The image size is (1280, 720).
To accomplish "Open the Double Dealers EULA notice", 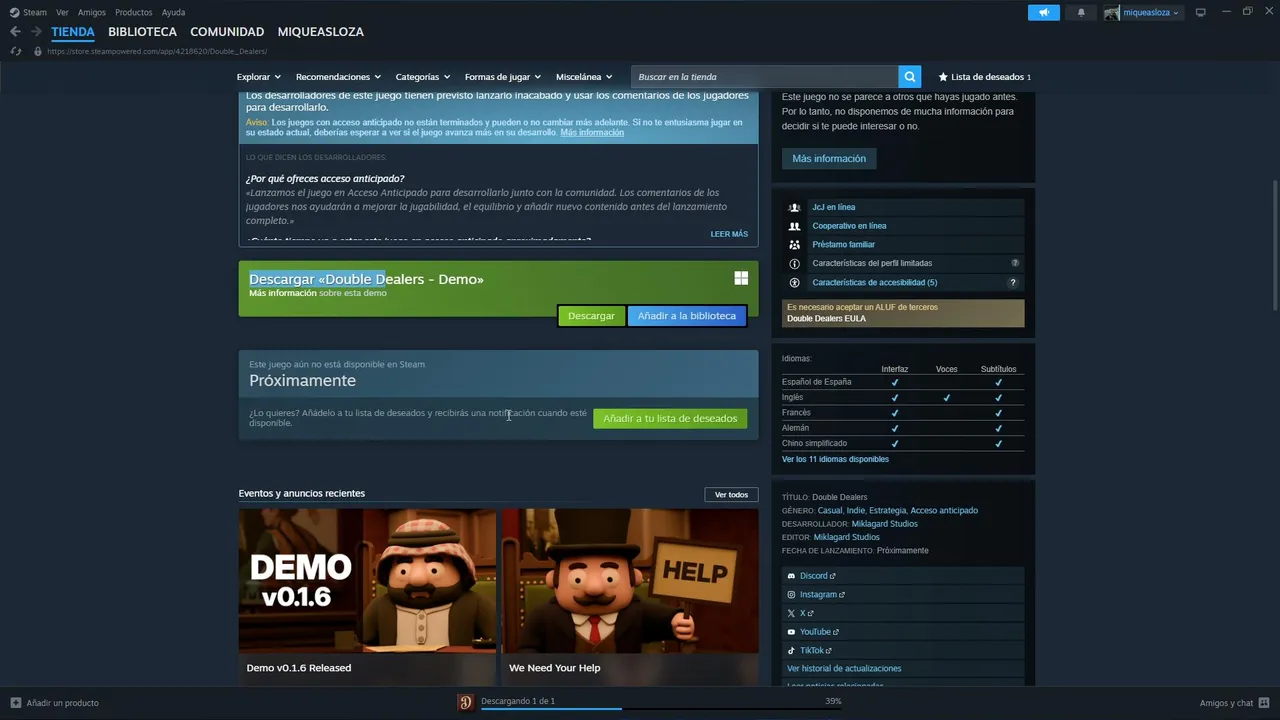I will click(x=903, y=313).
